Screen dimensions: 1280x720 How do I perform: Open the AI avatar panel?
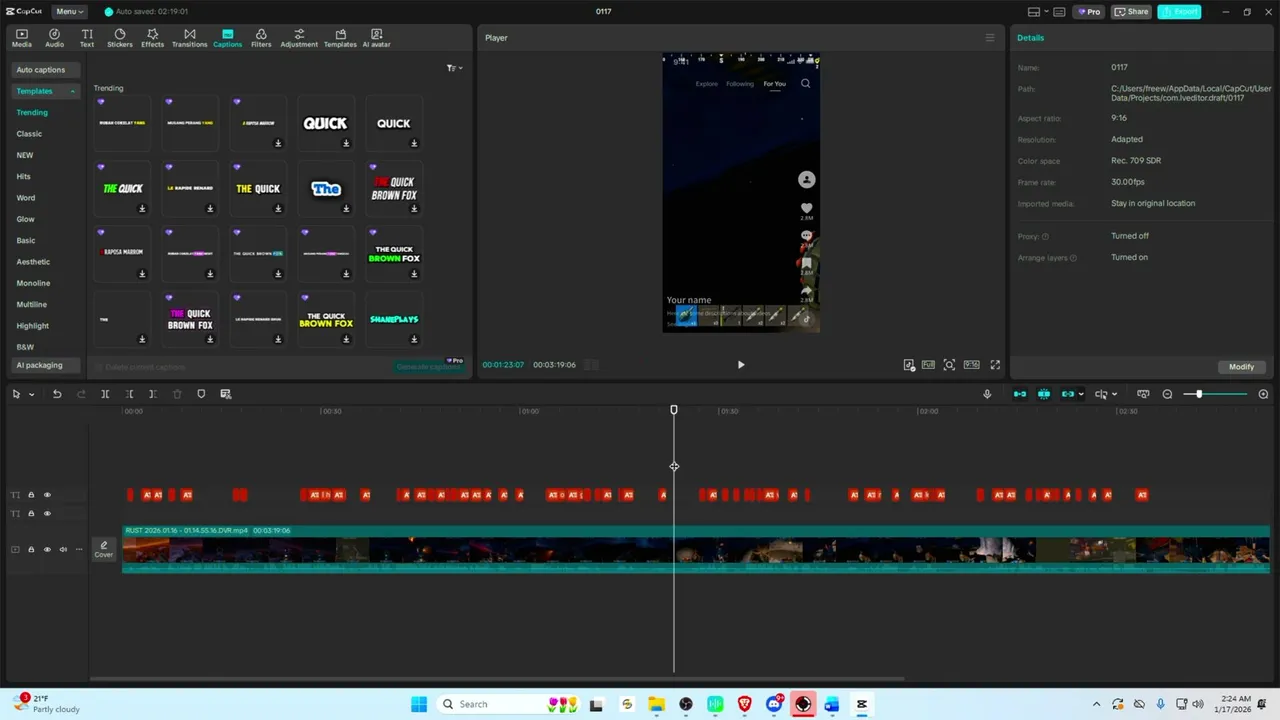click(x=376, y=38)
